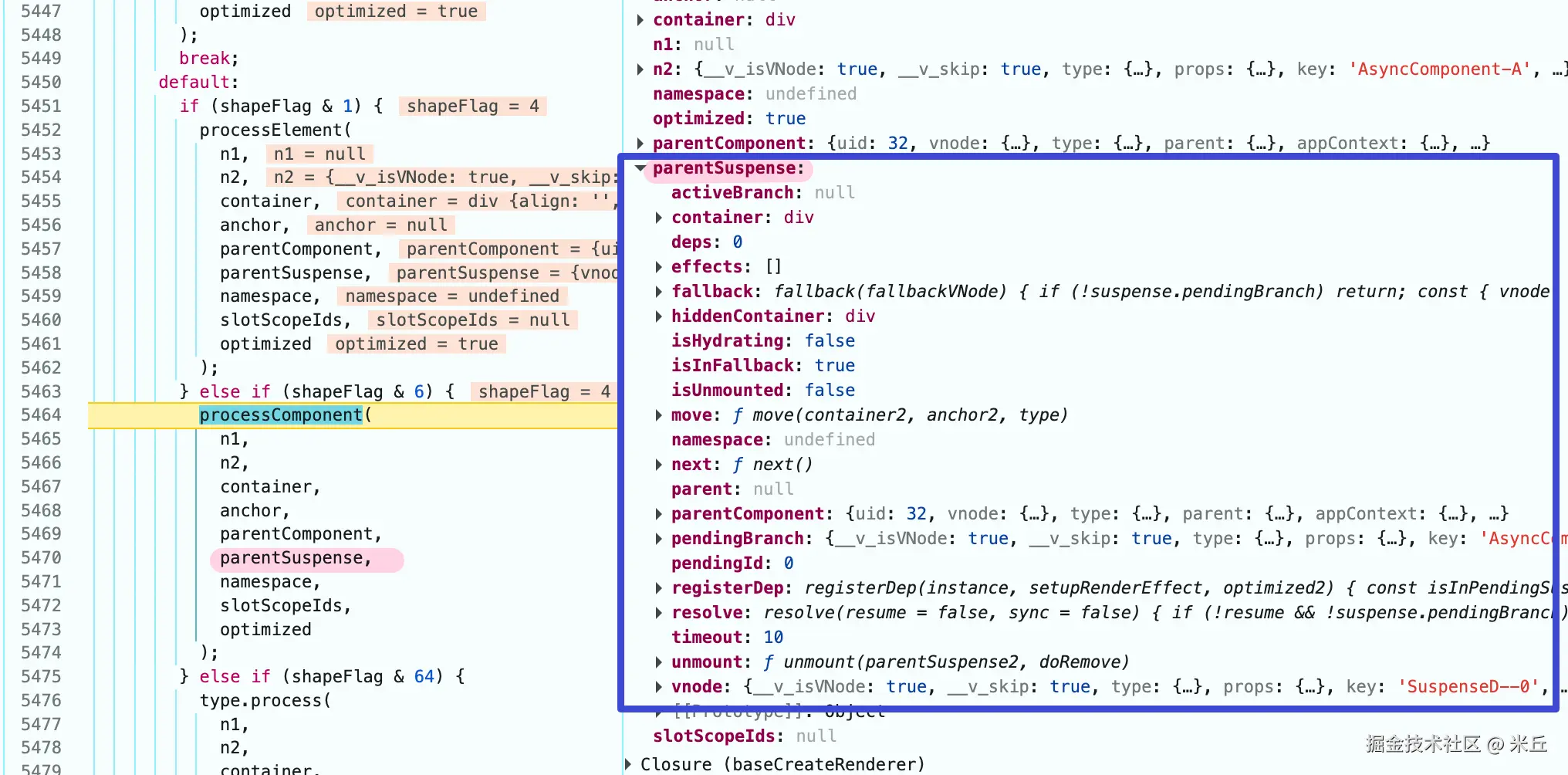Screen dimensions: 1568x775
Task: Click inline value 'shapeFlag = 4' on line 5451
Action: [x=472, y=106]
